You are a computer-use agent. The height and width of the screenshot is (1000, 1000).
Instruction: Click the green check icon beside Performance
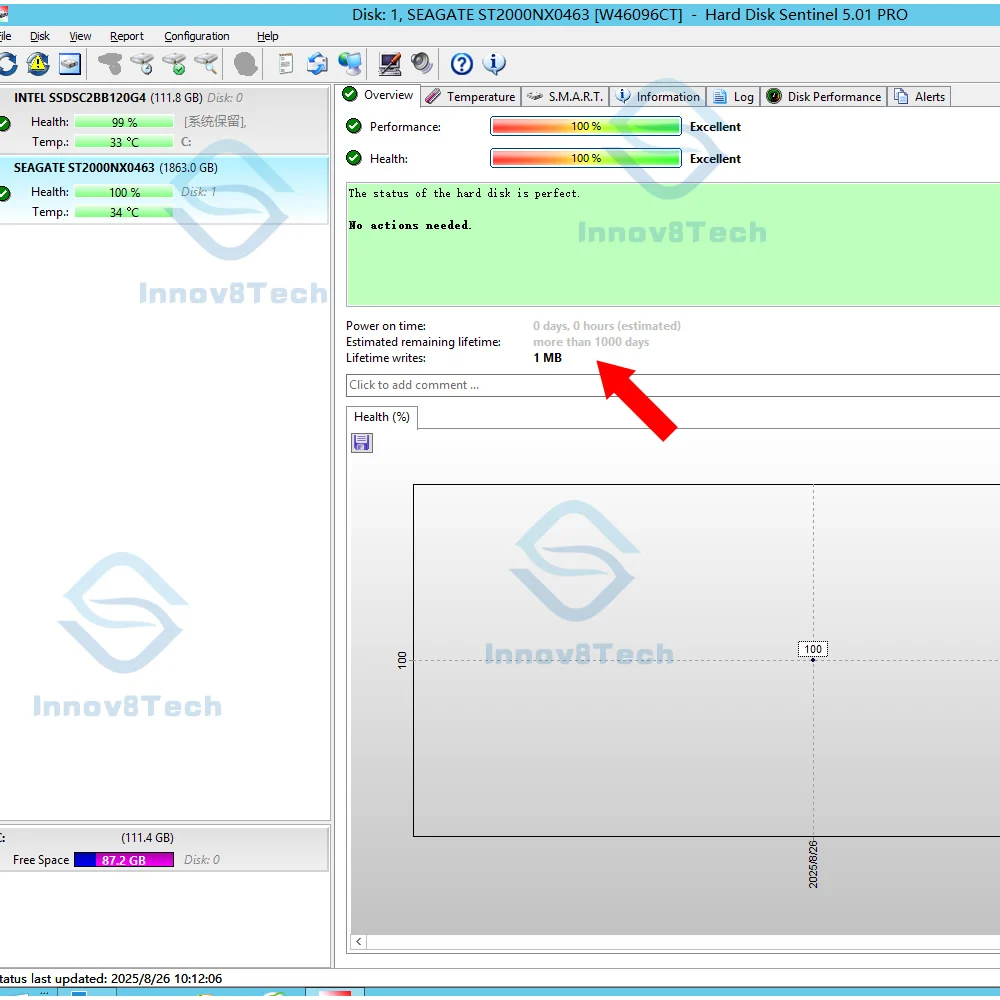(x=353, y=126)
